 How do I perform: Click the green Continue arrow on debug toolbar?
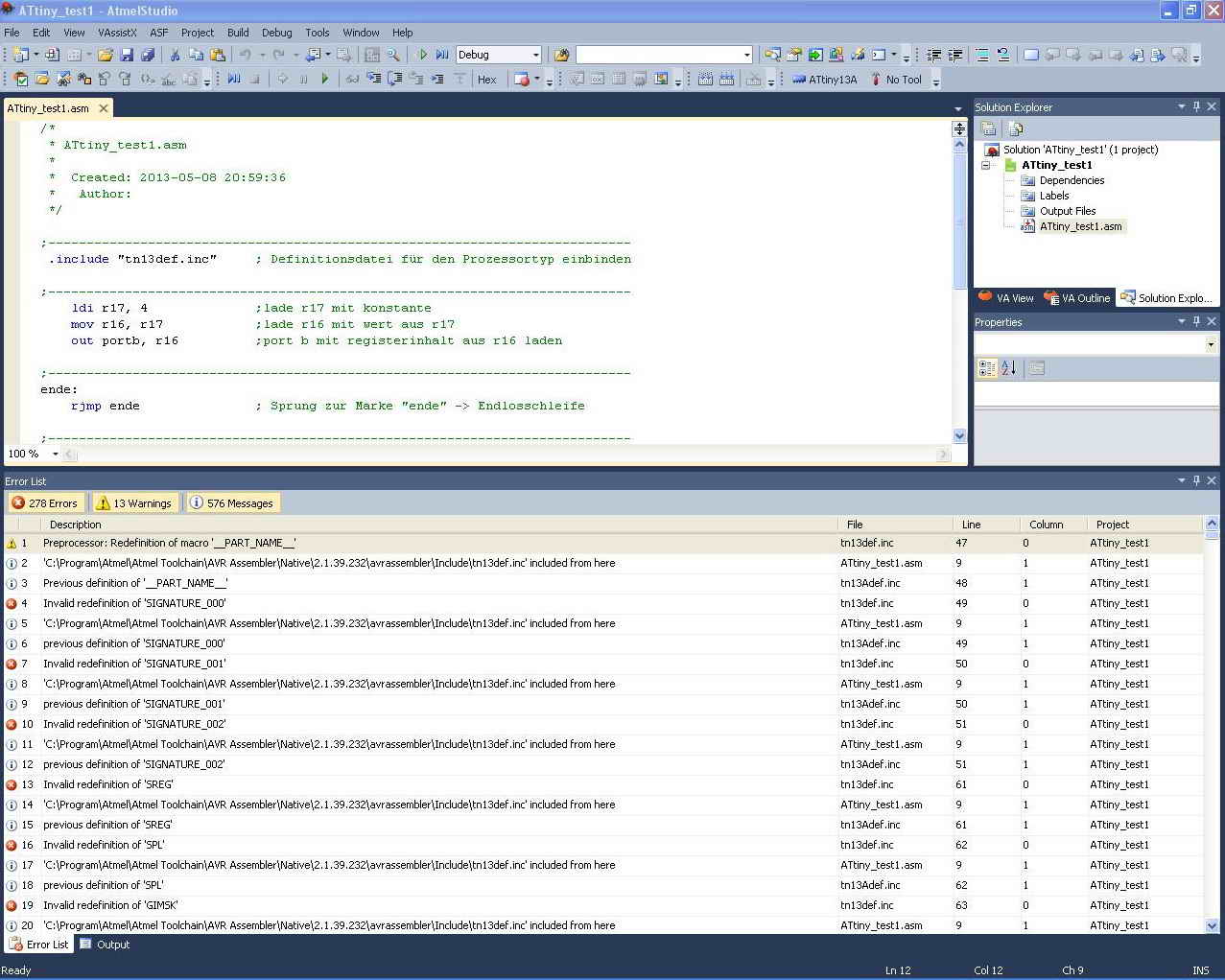tap(324, 80)
